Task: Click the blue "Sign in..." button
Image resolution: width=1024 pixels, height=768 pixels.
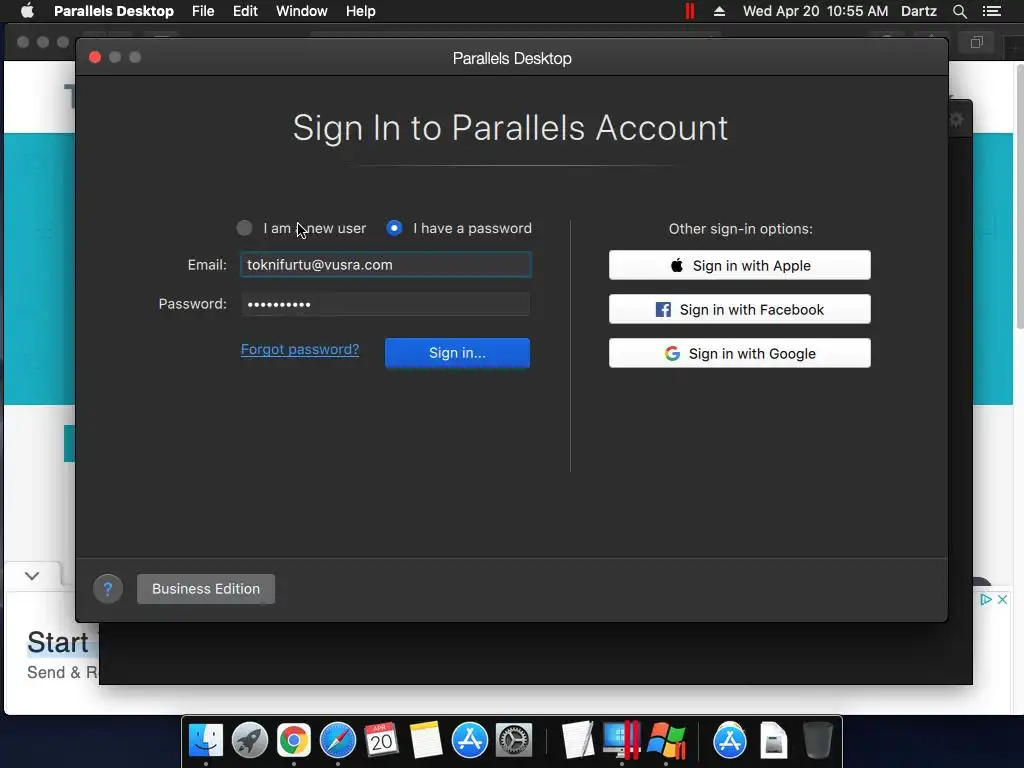Action: [457, 353]
